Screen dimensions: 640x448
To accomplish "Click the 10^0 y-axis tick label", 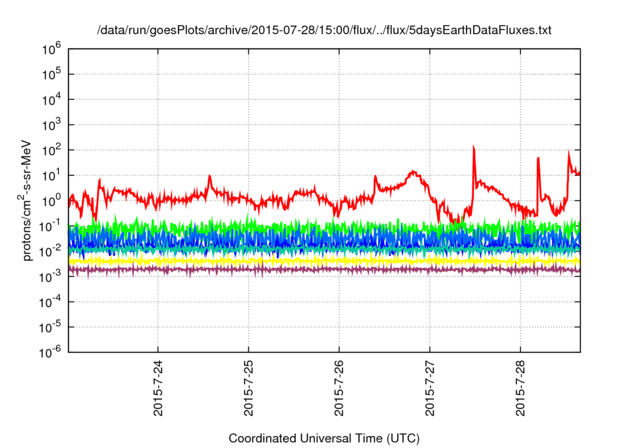I will click(x=51, y=202).
